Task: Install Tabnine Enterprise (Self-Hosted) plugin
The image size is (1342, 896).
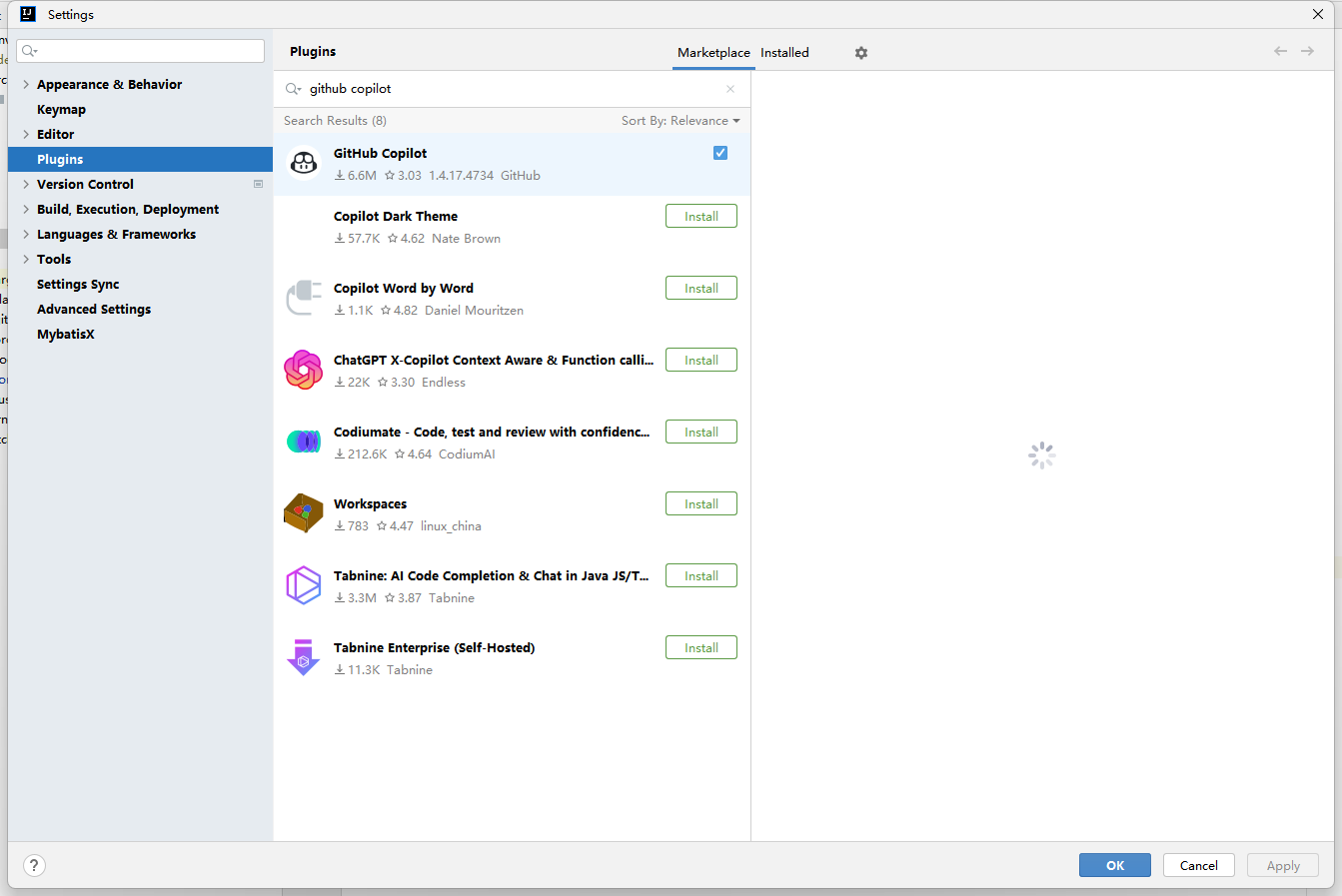Action: point(701,647)
